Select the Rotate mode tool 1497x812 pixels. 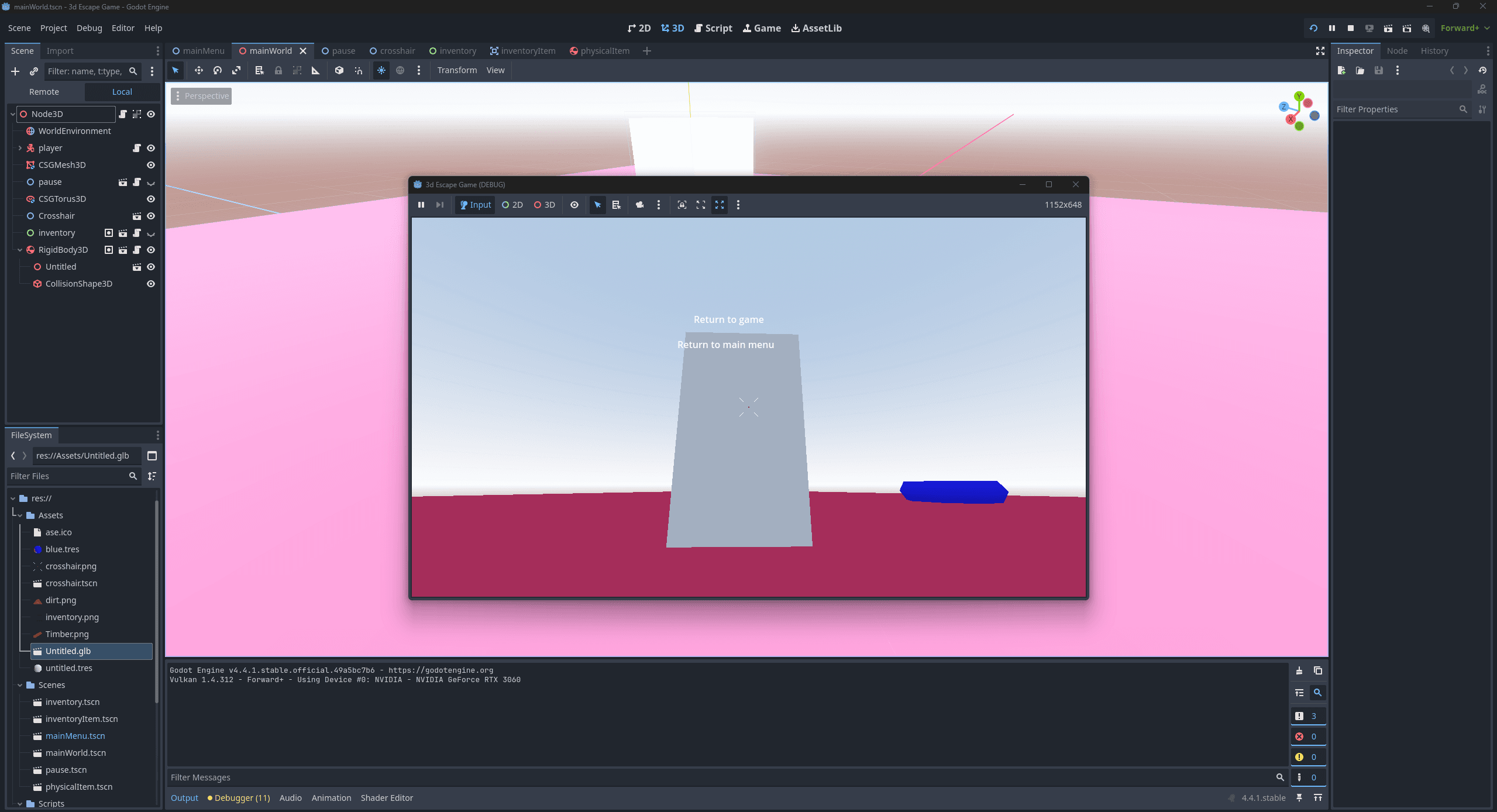[218, 70]
